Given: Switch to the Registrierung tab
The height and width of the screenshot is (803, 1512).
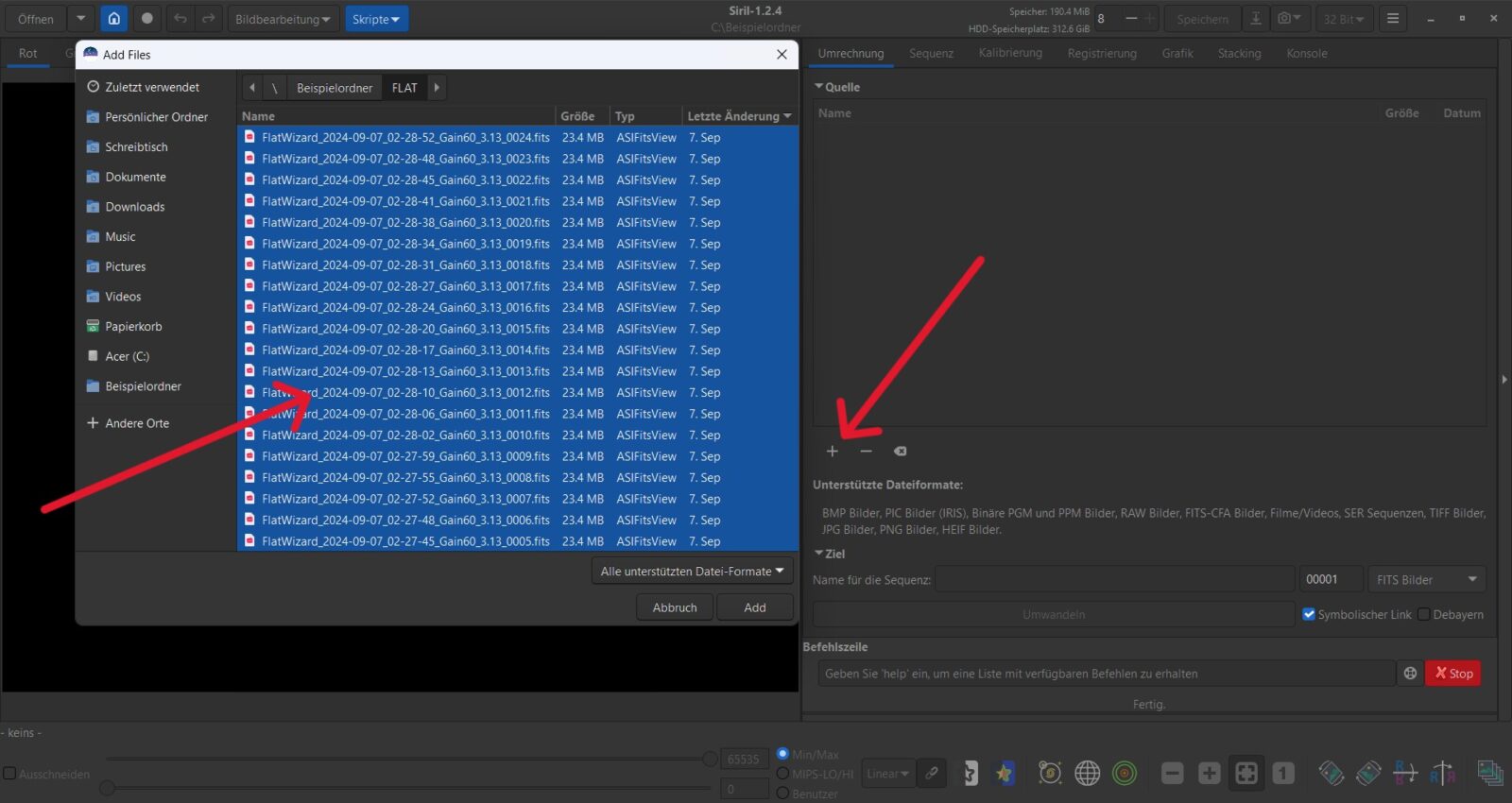Looking at the screenshot, I should click(1102, 54).
